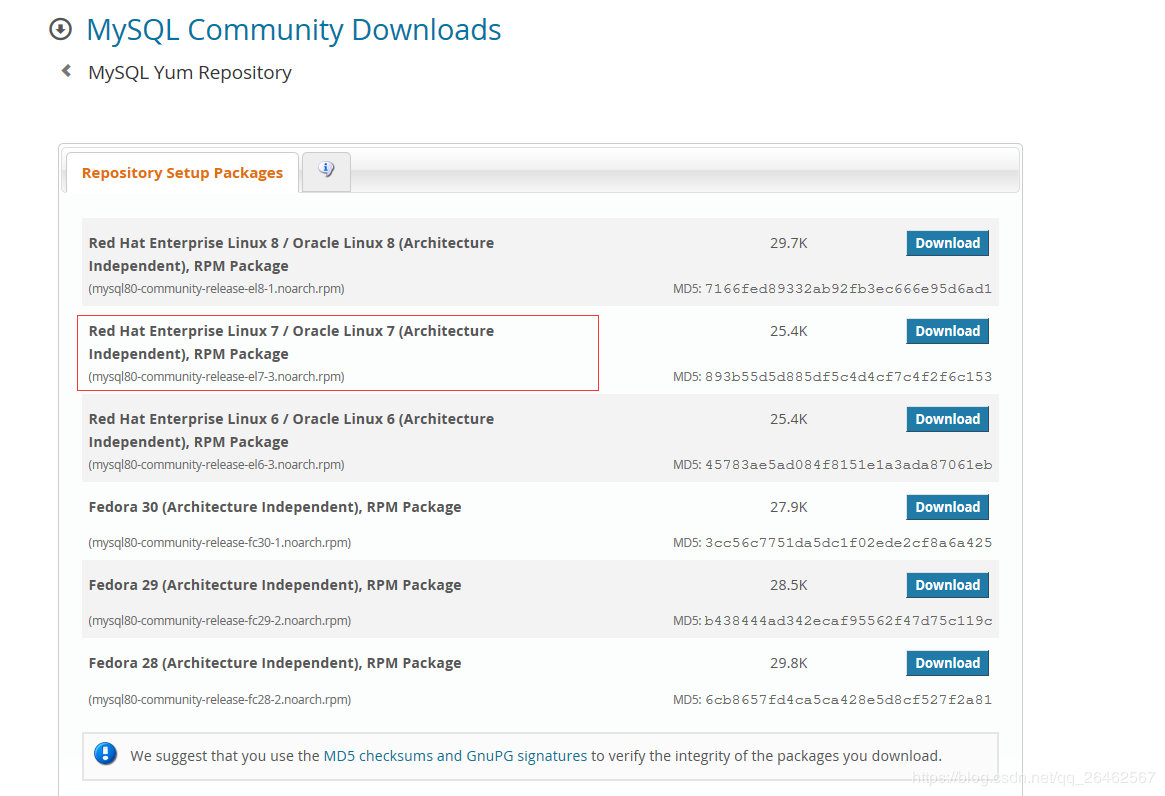Download the Fedora 28 RPM package

point(947,663)
